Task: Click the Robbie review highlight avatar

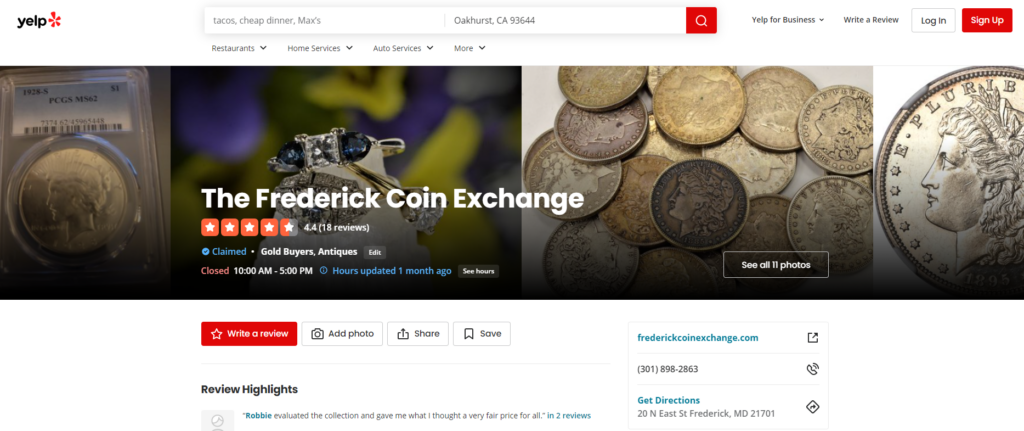Action: (x=217, y=420)
